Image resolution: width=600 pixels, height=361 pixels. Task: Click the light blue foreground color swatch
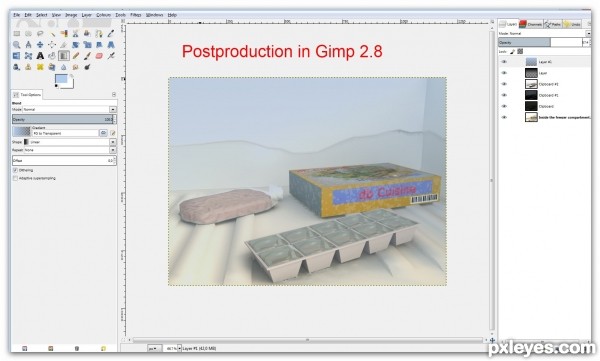61,79
